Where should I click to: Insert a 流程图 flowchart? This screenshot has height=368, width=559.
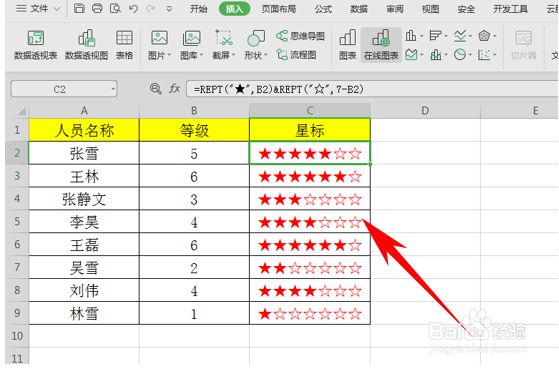point(297,55)
